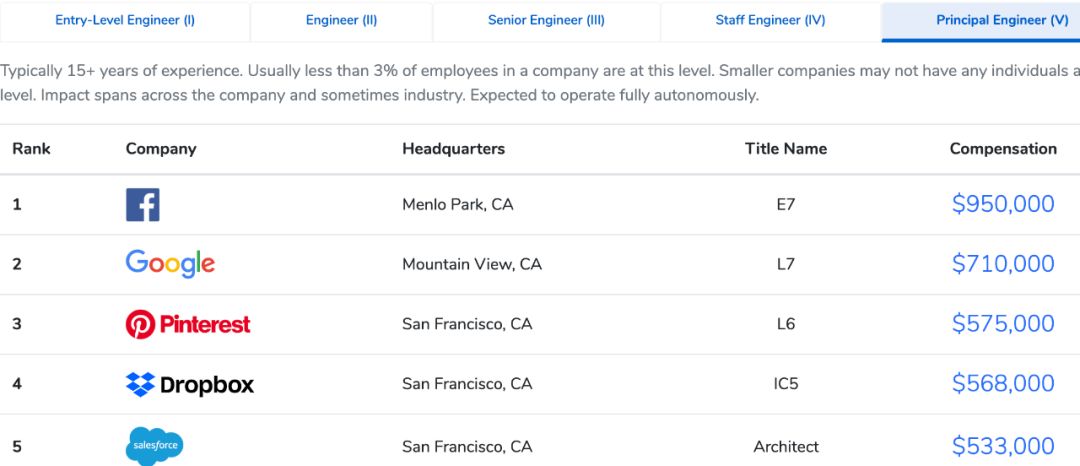The height and width of the screenshot is (466, 1080).
Task: Open the Engineer (II) tab
Action: pos(341,21)
